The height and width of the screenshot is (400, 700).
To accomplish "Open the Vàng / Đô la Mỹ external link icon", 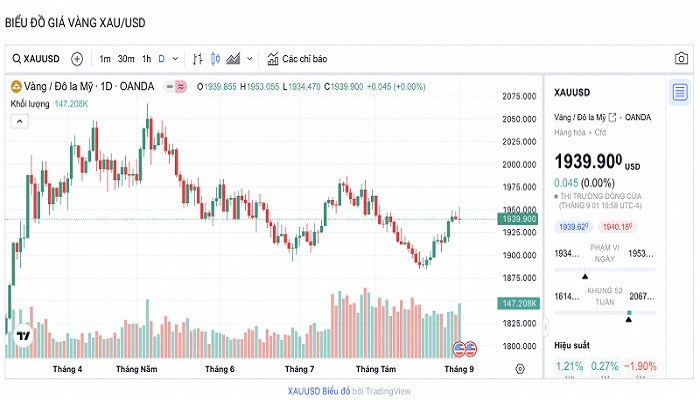I will 613,117.
